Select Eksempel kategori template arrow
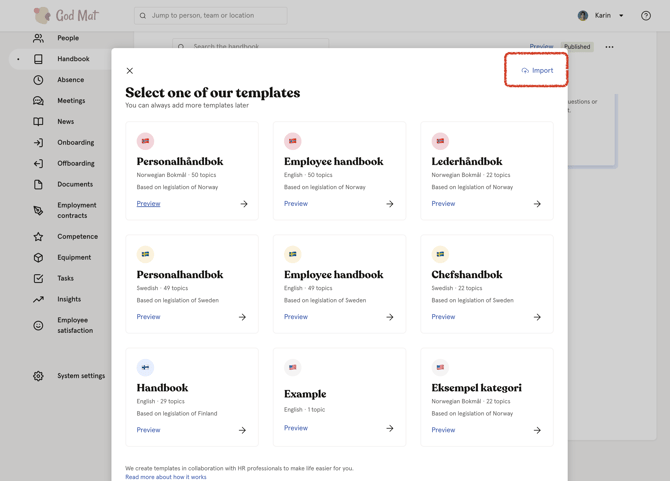Viewport: 670px width, 481px height. [x=537, y=431]
